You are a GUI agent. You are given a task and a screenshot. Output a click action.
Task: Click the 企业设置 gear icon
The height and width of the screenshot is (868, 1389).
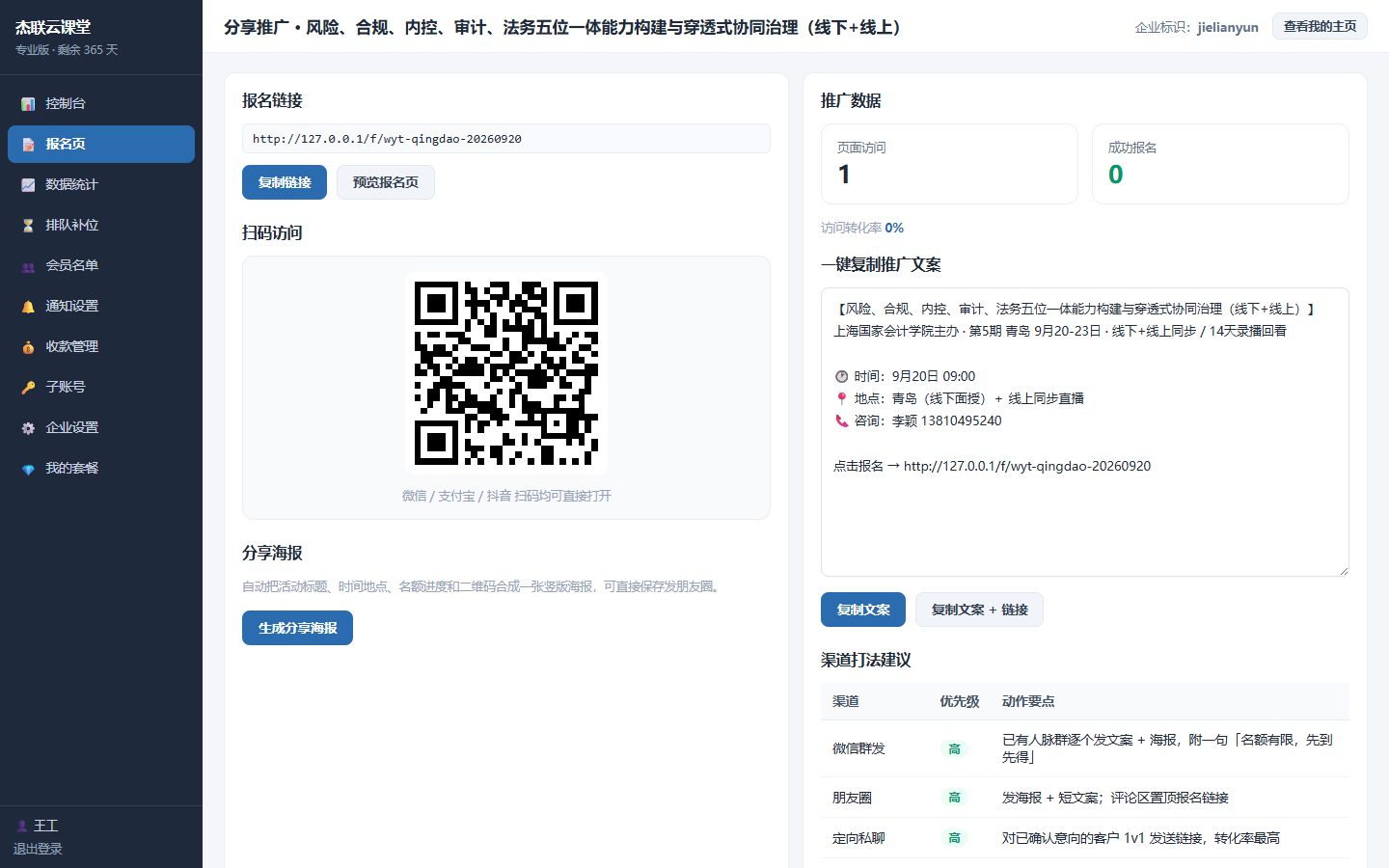[x=28, y=428]
